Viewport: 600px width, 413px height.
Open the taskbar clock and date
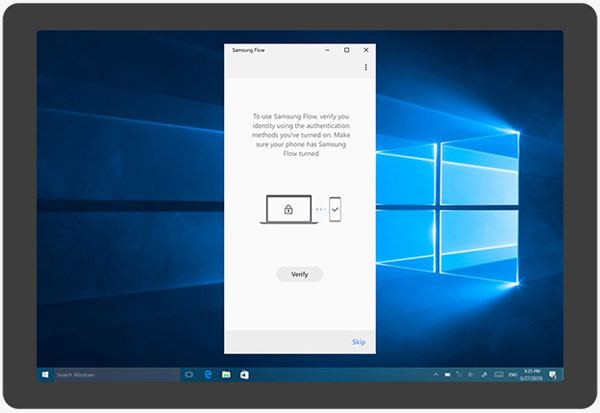[532, 375]
